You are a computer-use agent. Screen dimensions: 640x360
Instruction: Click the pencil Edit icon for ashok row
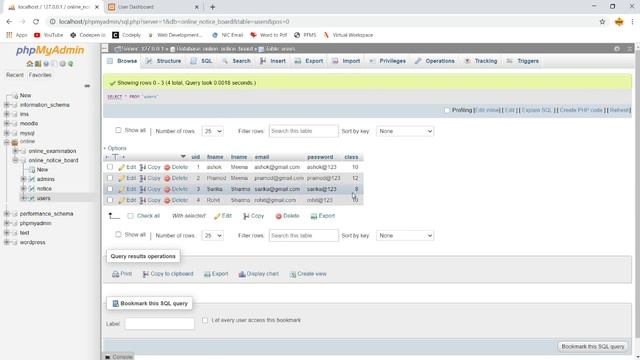click(121, 167)
